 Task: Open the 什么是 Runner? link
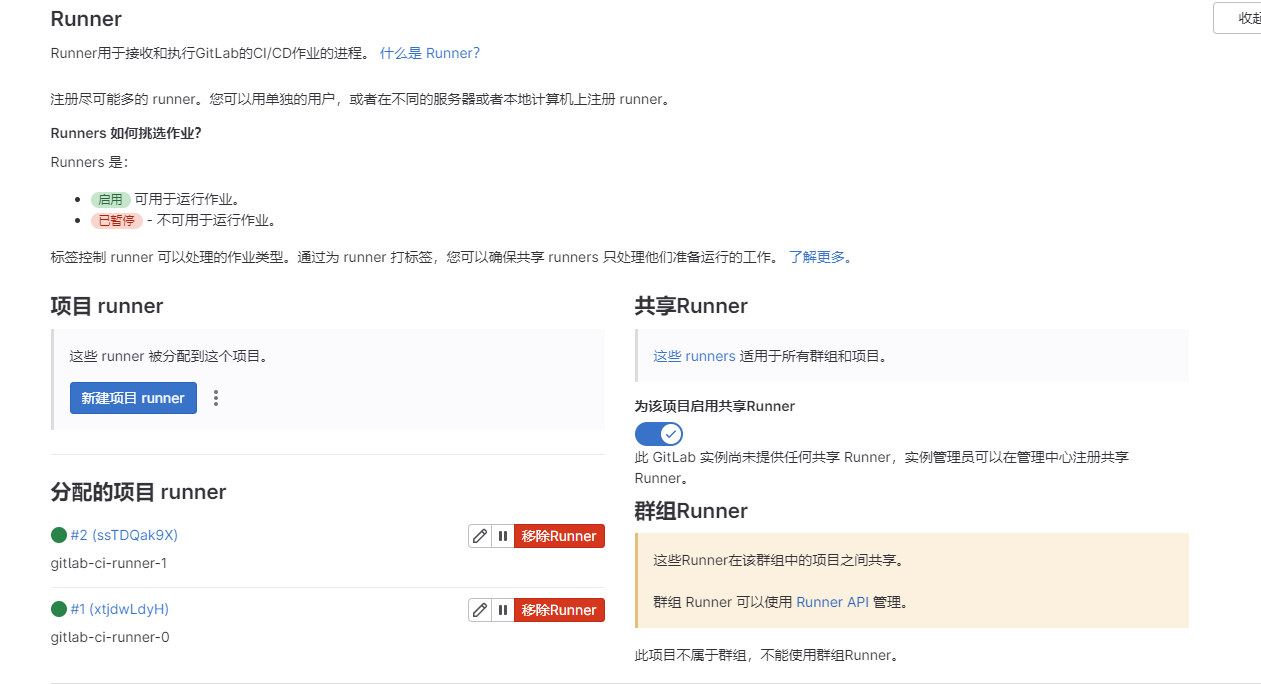coord(429,53)
